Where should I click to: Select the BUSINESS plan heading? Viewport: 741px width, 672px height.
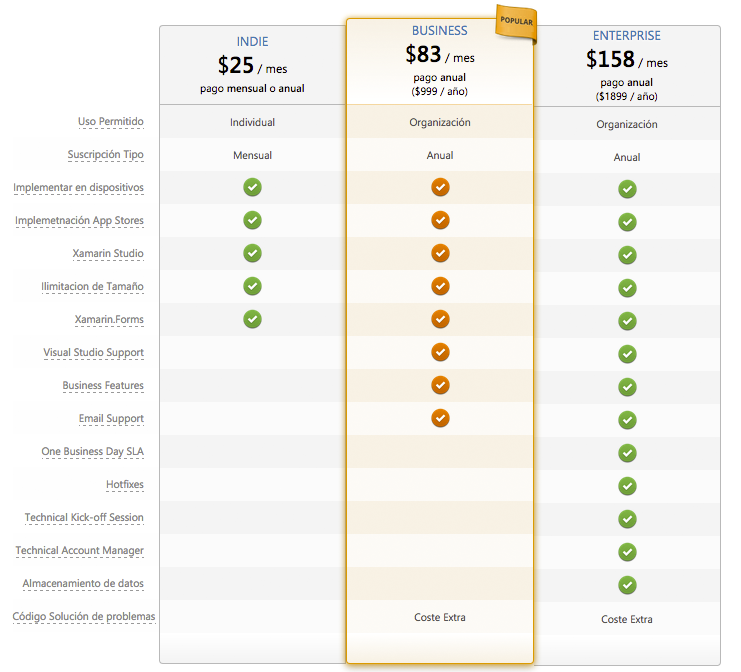(x=439, y=31)
